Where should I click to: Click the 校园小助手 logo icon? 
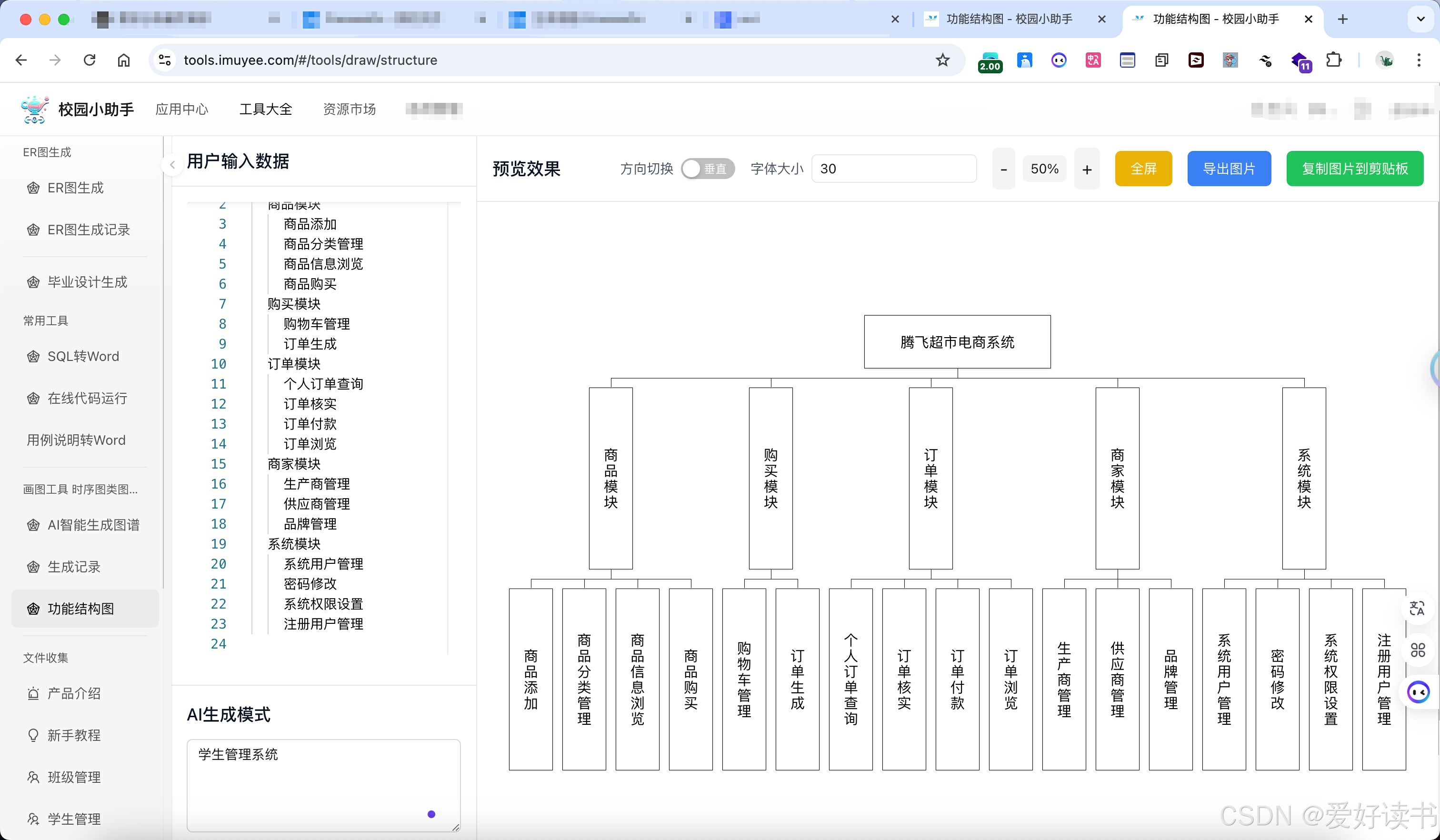(34, 109)
